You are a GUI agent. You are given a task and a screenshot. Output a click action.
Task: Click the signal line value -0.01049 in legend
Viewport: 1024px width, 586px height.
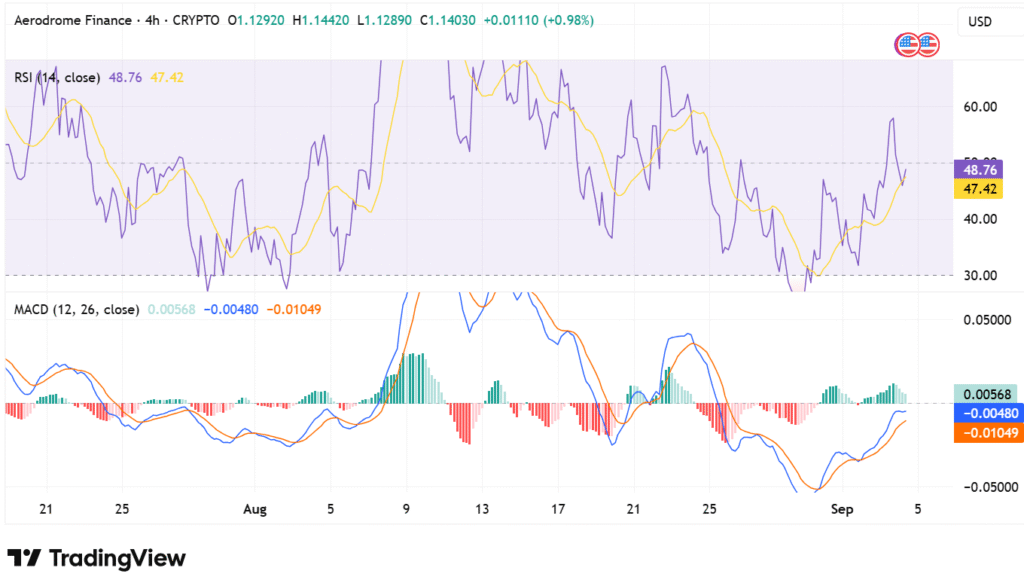(294, 310)
